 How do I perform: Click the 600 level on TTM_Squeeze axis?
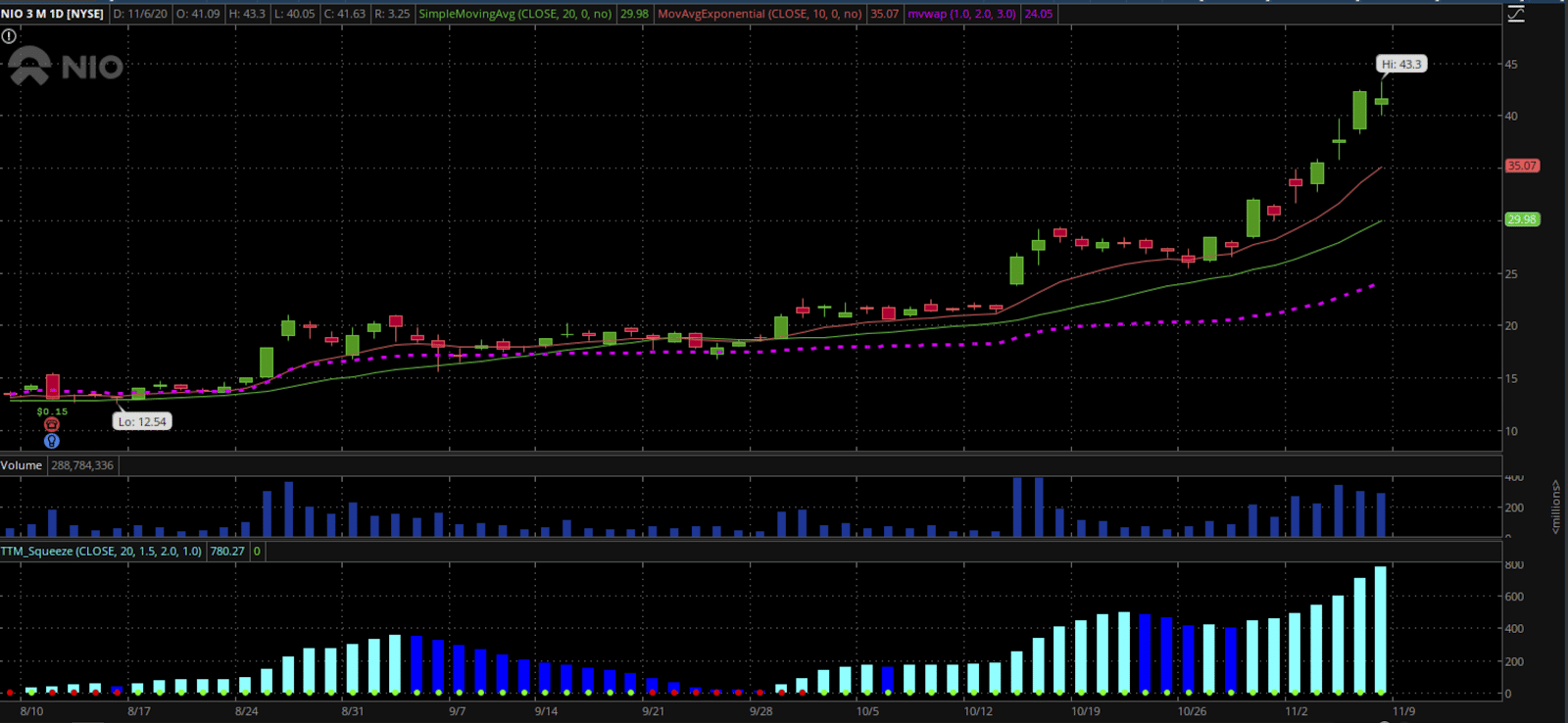[1514, 596]
